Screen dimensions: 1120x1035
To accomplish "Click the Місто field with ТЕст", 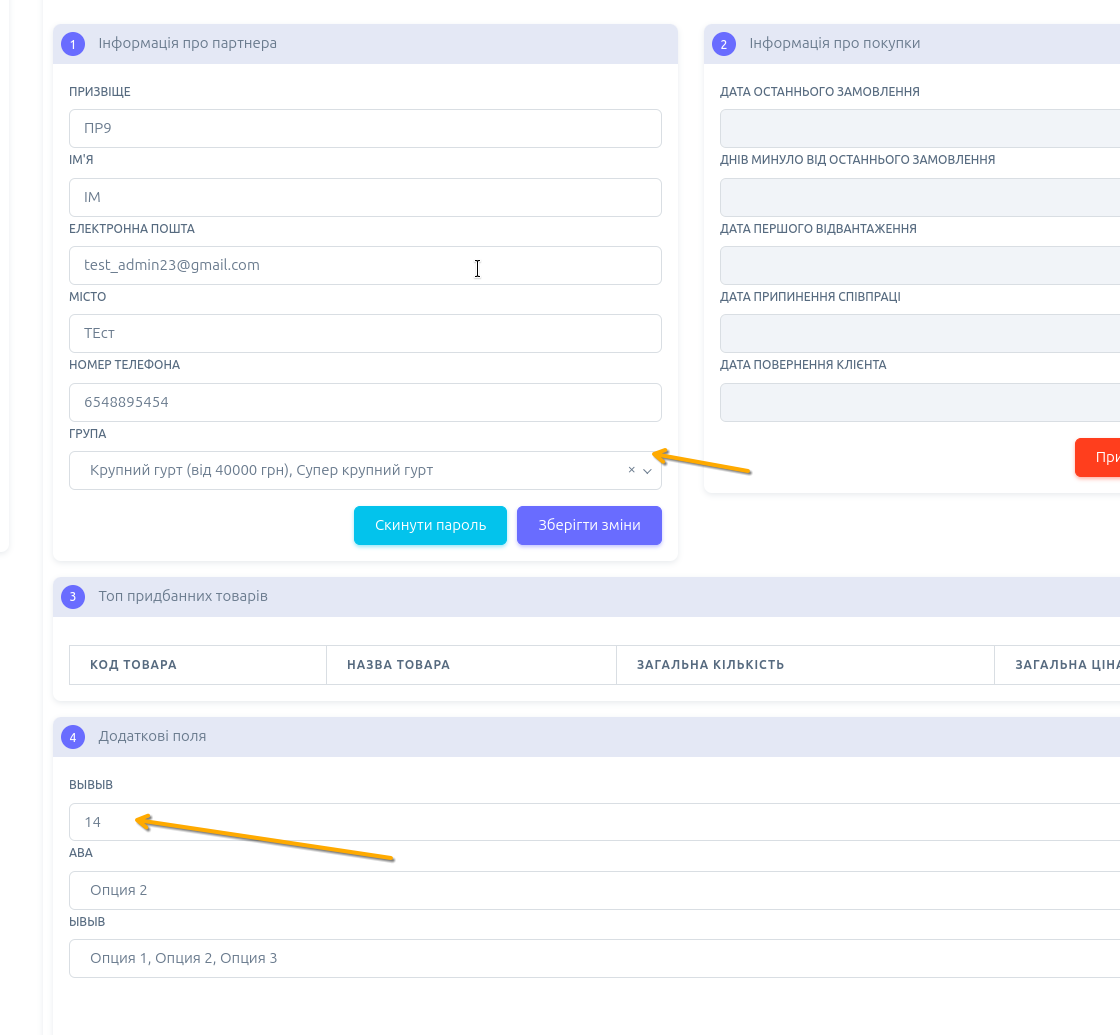I will point(365,333).
